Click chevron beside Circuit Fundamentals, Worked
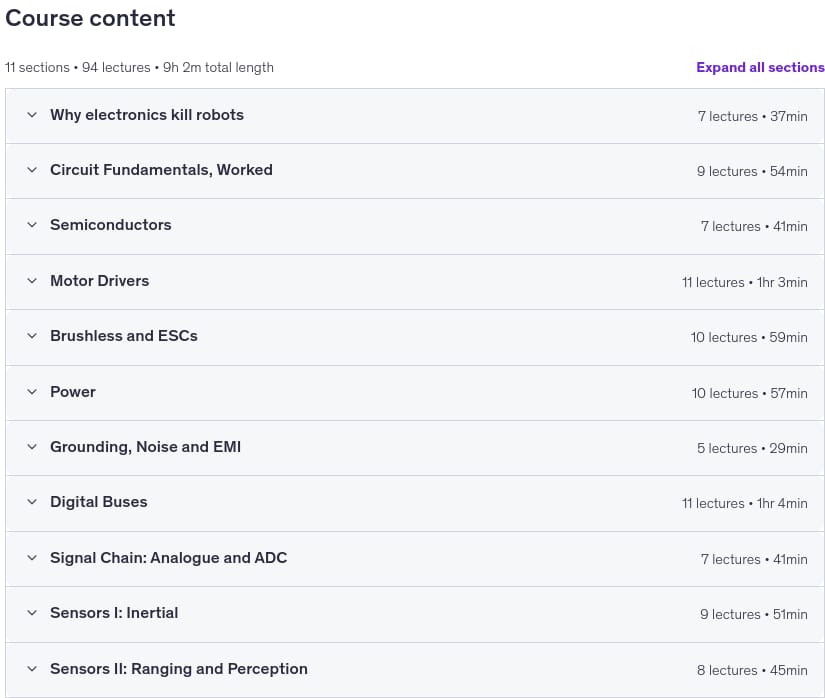The image size is (825, 698). (32, 170)
